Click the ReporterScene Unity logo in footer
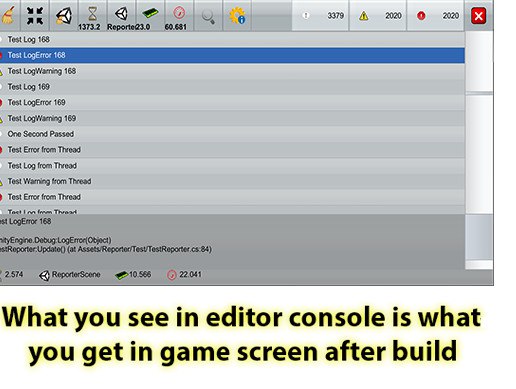 pyautogui.click(x=44, y=275)
